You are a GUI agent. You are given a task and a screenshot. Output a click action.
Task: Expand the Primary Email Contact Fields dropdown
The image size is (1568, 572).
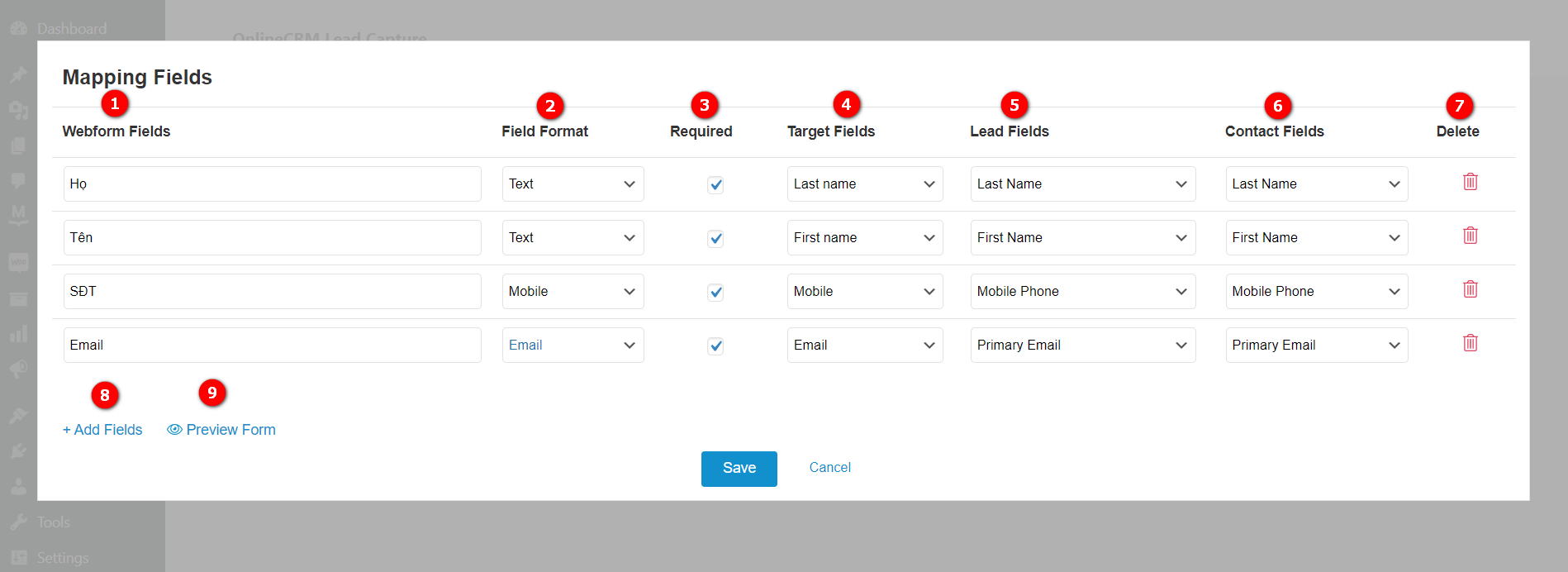[1317, 345]
